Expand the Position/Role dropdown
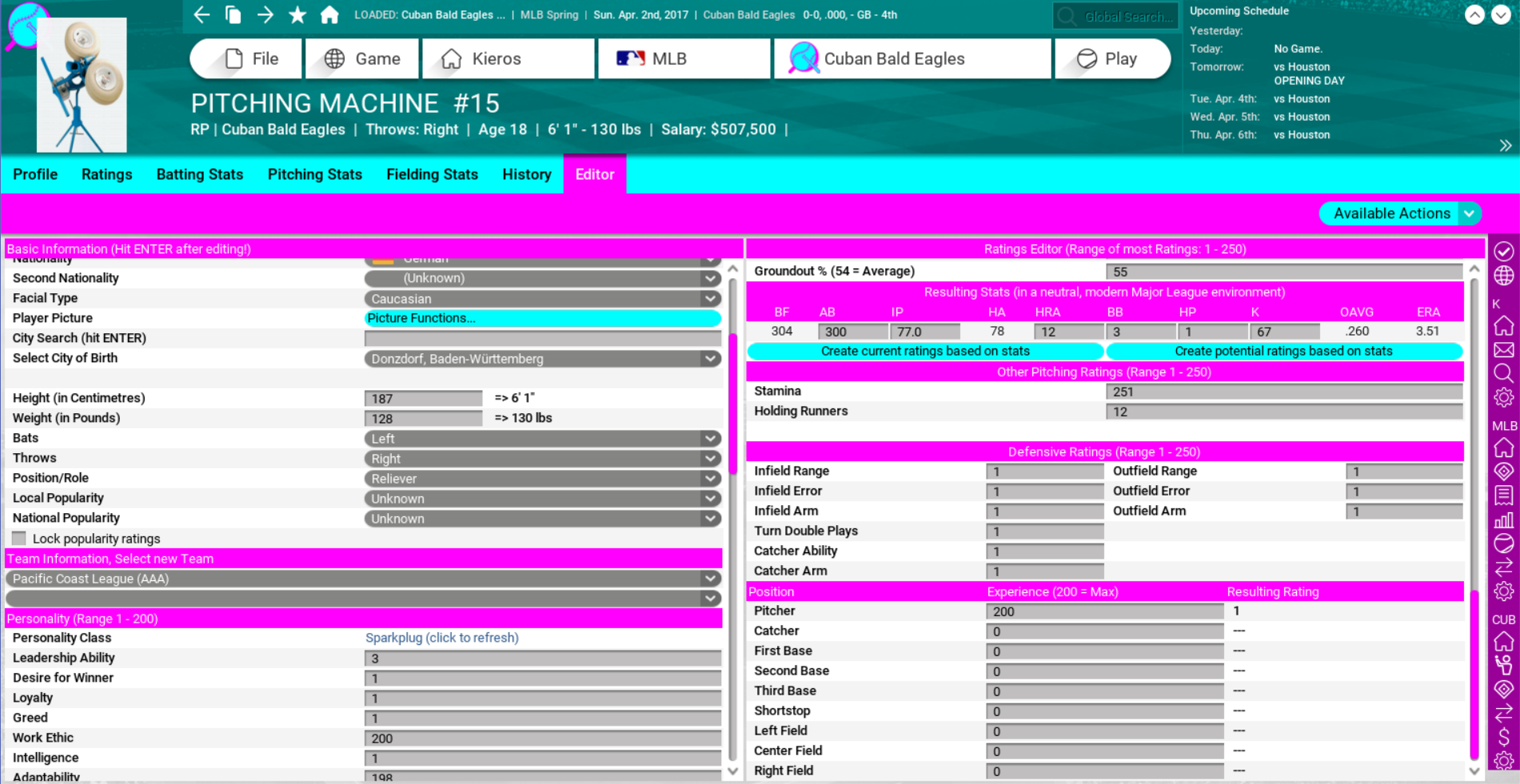This screenshot has width=1520, height=784. point(543,479)
